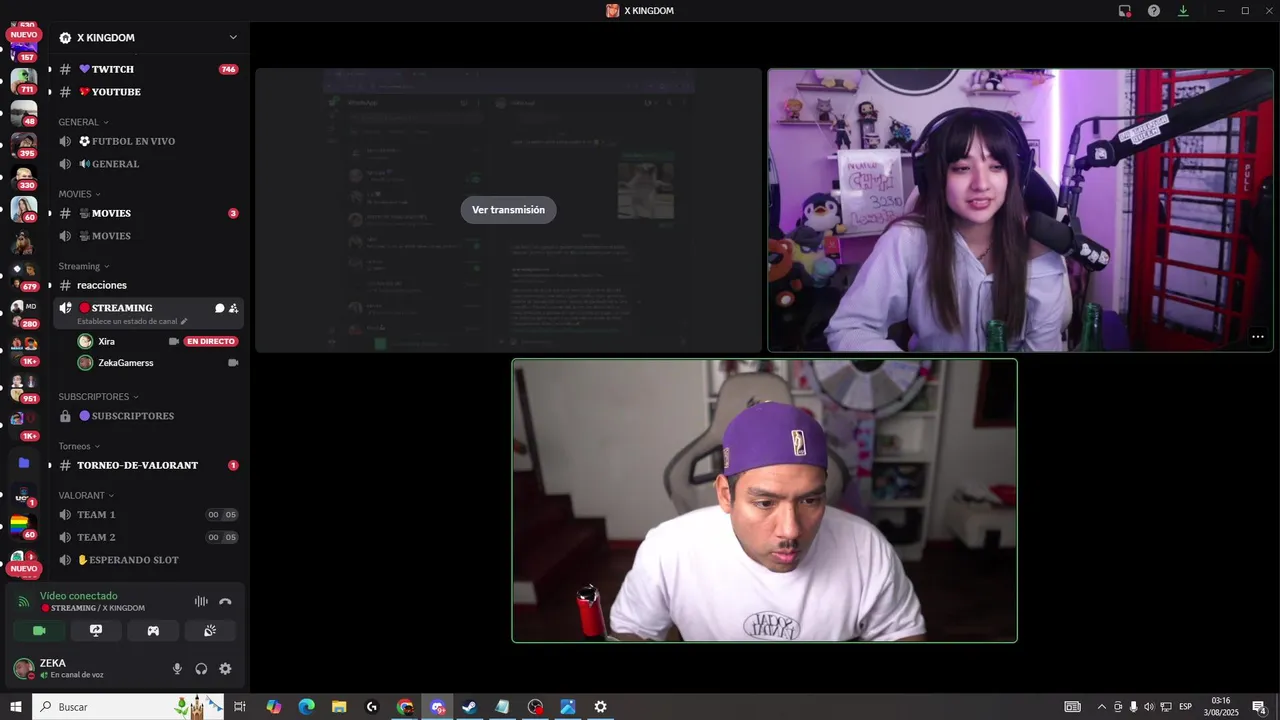Screen dimensions: 1280x720
Task: Open MOVIES text channel with 3 mentions
Action: tap(148, 213)
